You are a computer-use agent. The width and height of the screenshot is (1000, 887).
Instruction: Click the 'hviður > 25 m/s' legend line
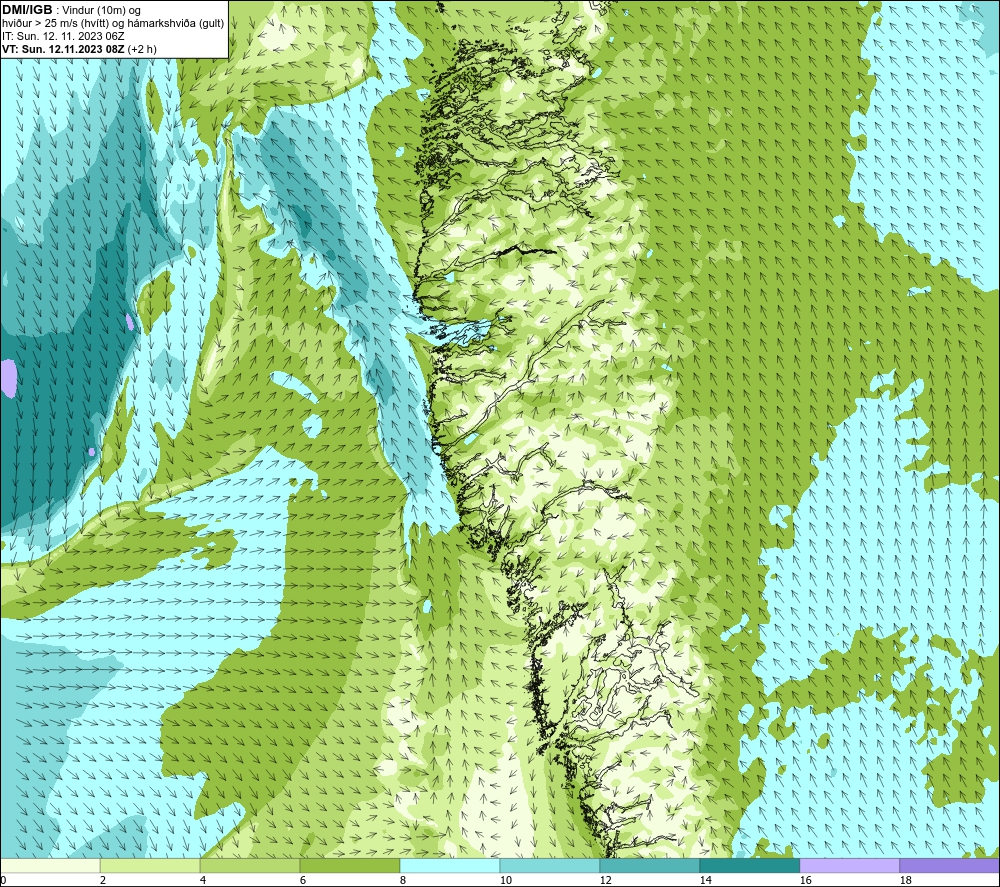pyautogui.click(x=113, y=24)
